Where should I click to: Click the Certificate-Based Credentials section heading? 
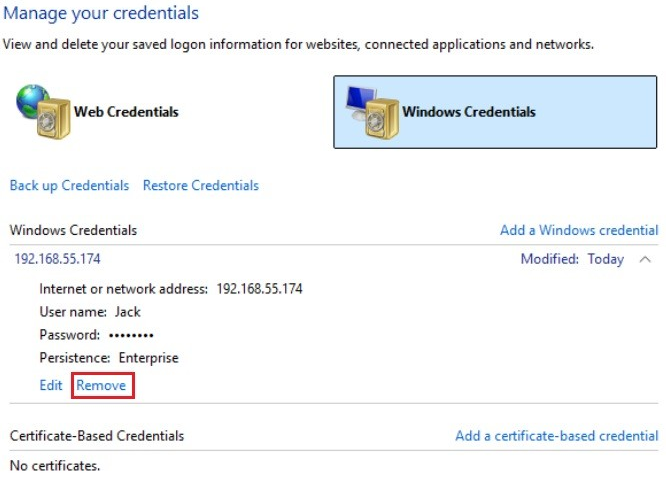[96, 436]
